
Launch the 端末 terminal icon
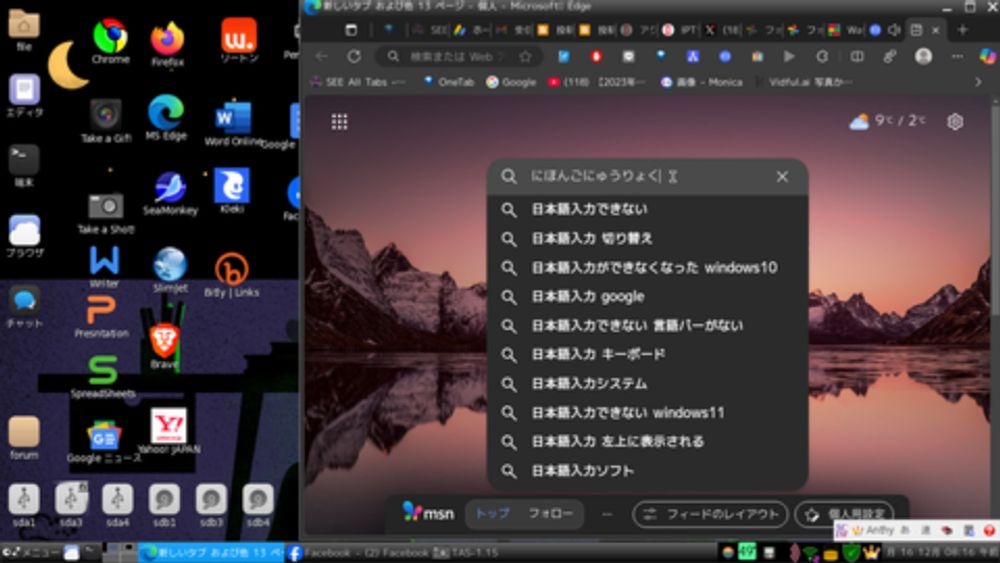pyautogui.click(x=24, y=166)
